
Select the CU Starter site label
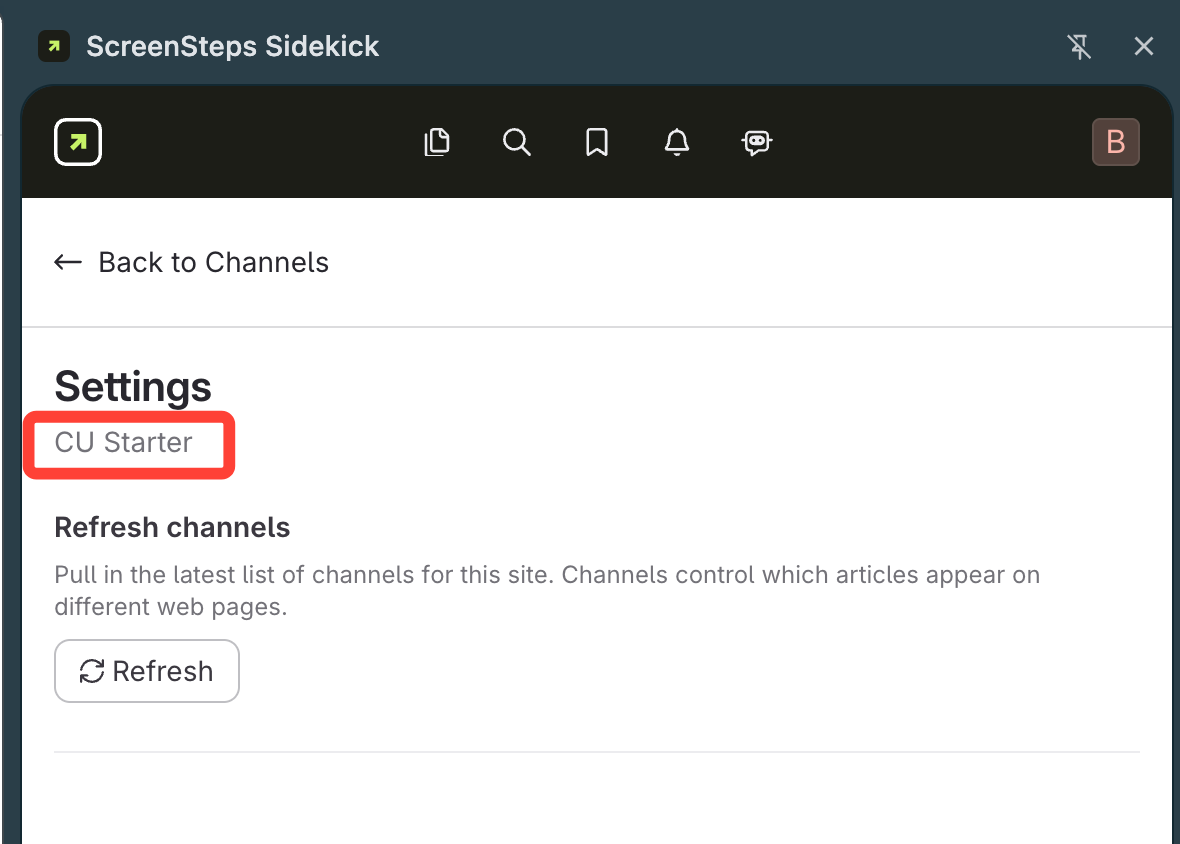click(124, 442)
